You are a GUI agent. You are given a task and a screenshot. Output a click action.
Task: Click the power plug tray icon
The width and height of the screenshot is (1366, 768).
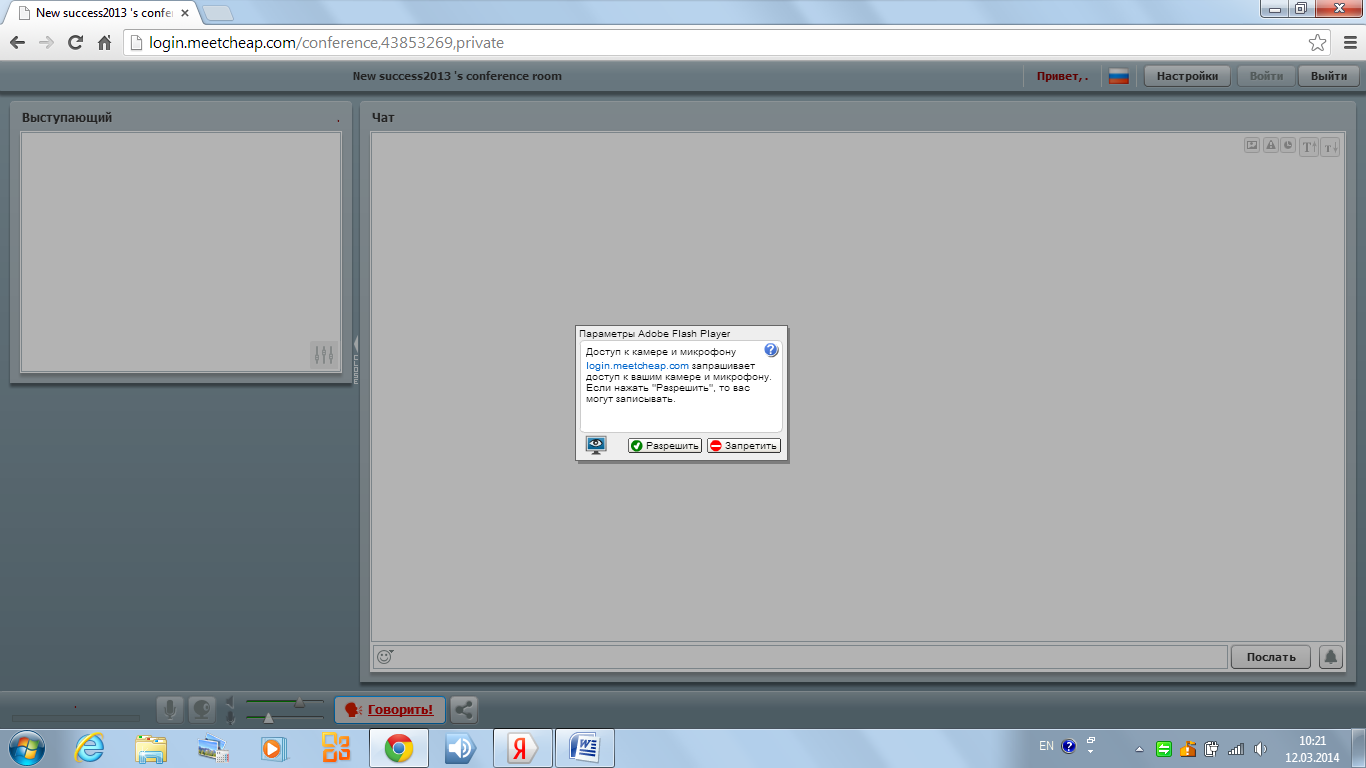coord(1212,748)
